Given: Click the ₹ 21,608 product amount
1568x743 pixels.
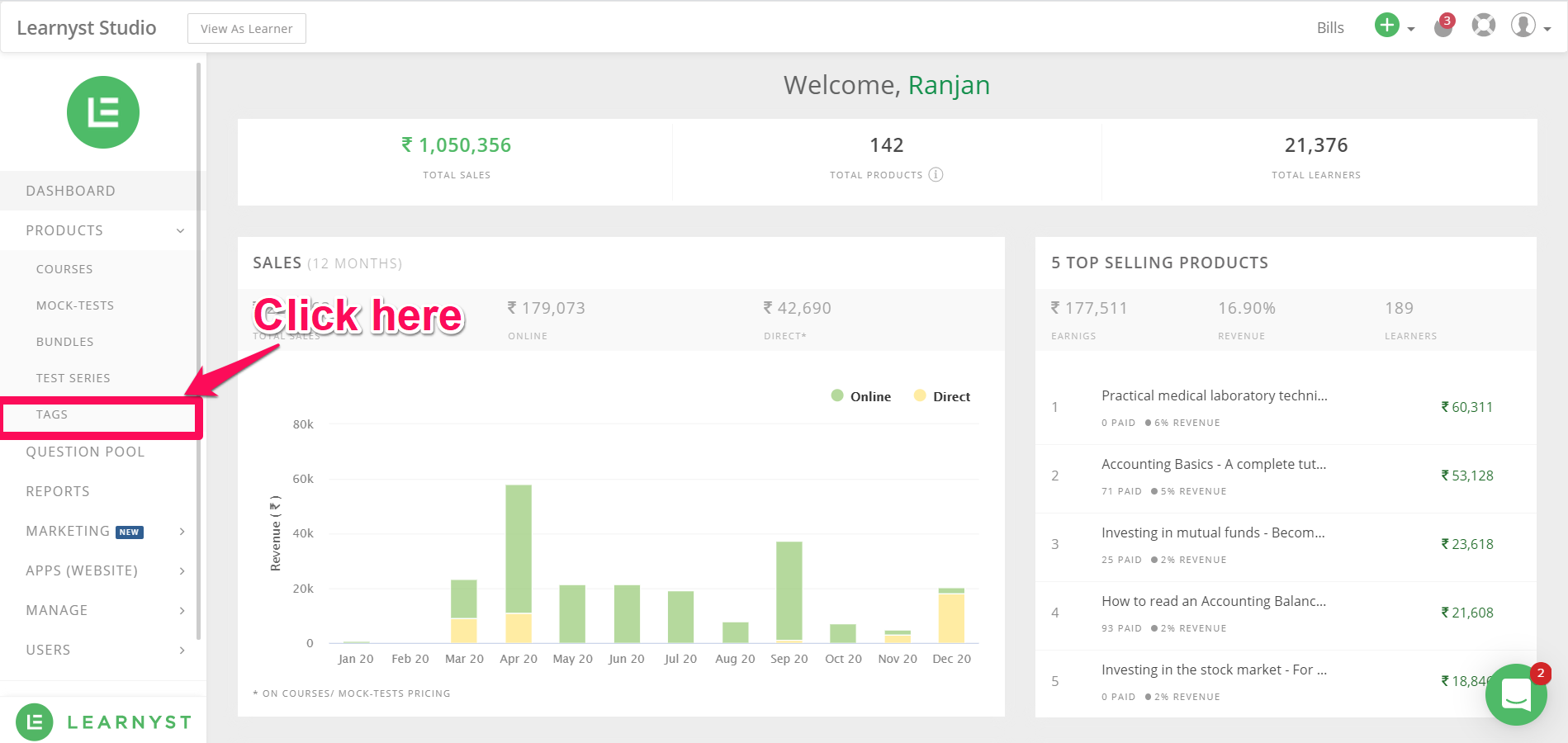Looking at the screenshot, I should pos(1467,613).
